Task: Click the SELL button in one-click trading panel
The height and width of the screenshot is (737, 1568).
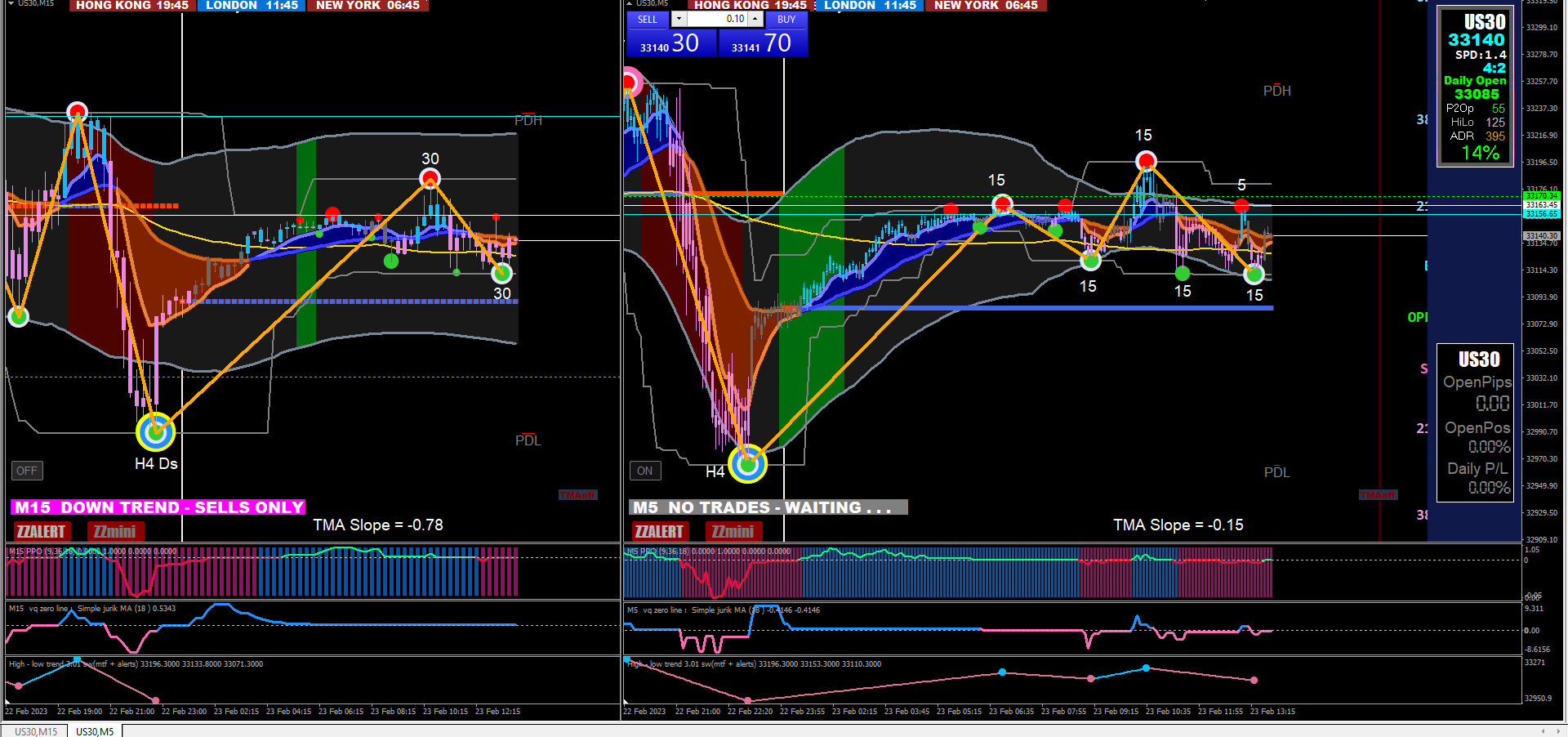Action: point(648,19)
